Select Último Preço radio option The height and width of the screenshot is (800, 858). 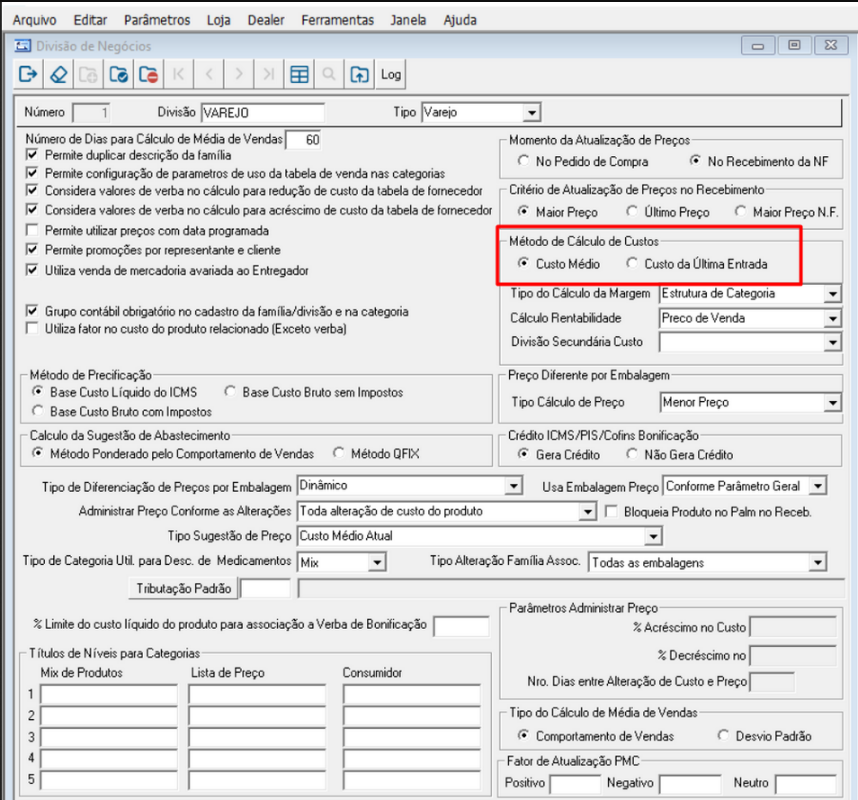632,211
